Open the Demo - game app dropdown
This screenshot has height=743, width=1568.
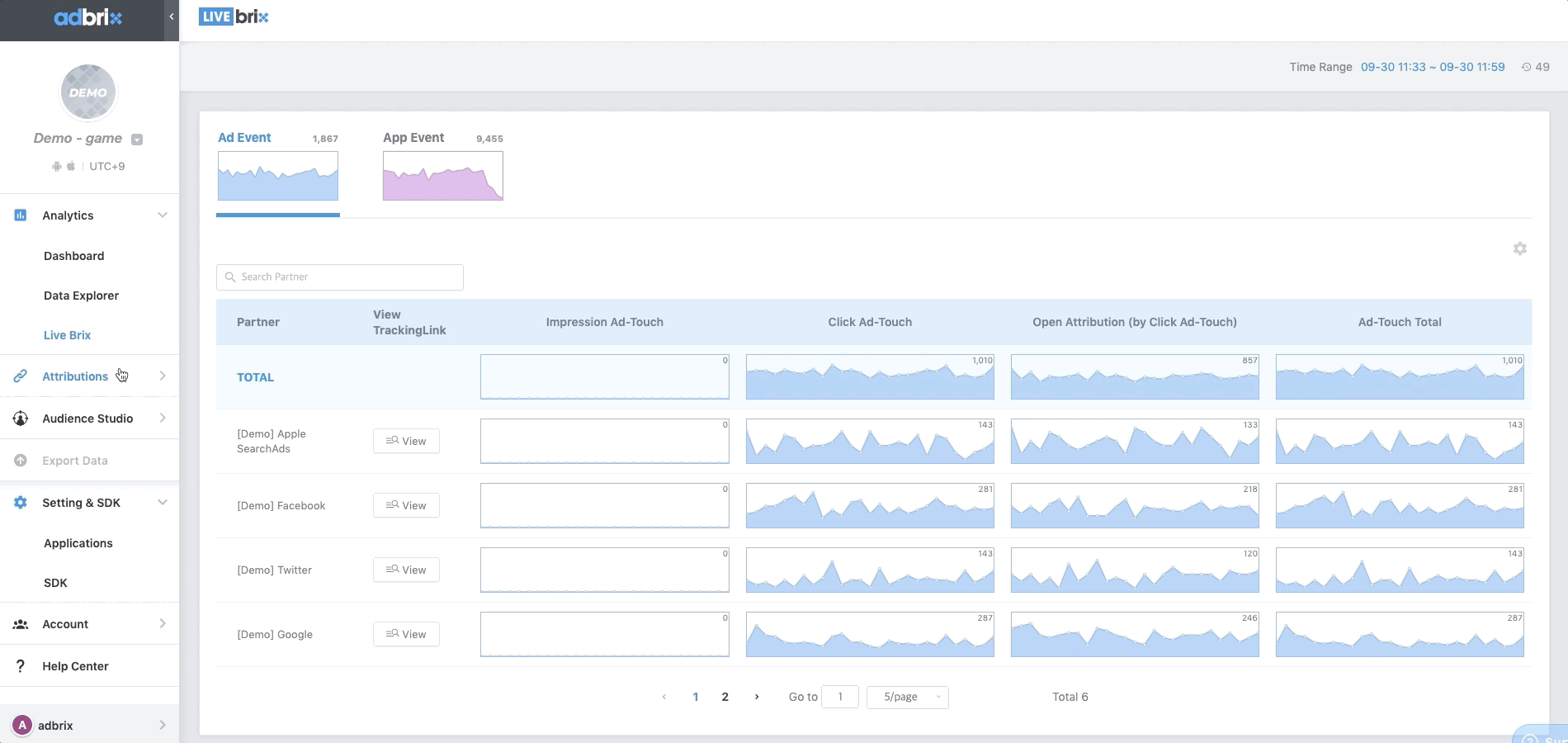(137, 140)
